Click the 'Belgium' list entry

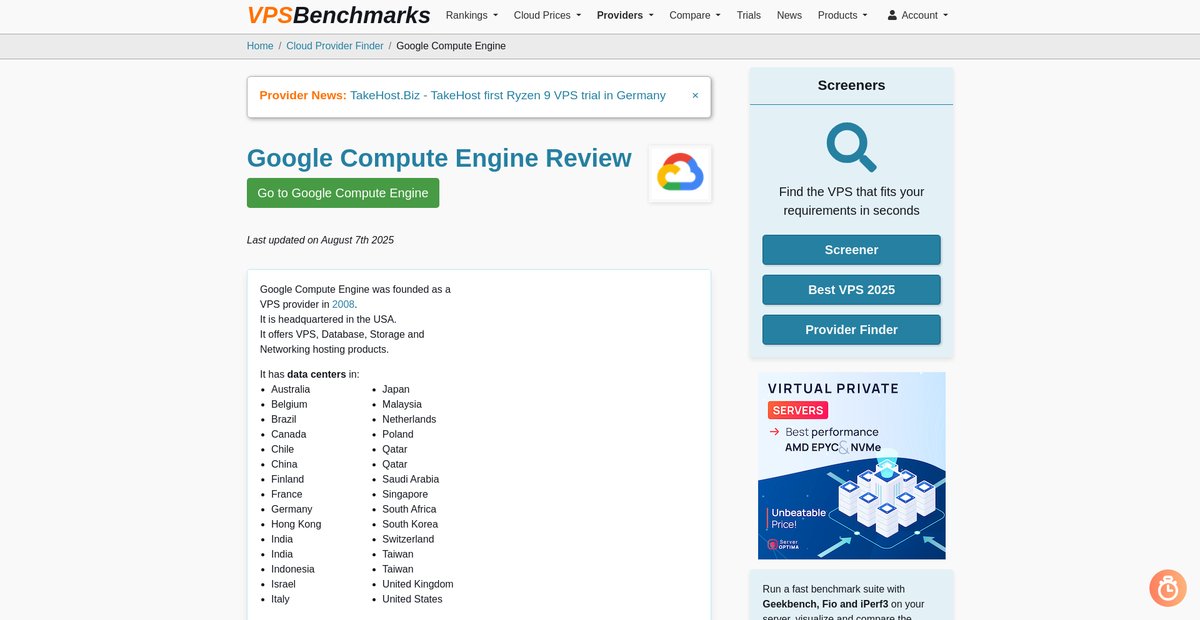[289, 404]
